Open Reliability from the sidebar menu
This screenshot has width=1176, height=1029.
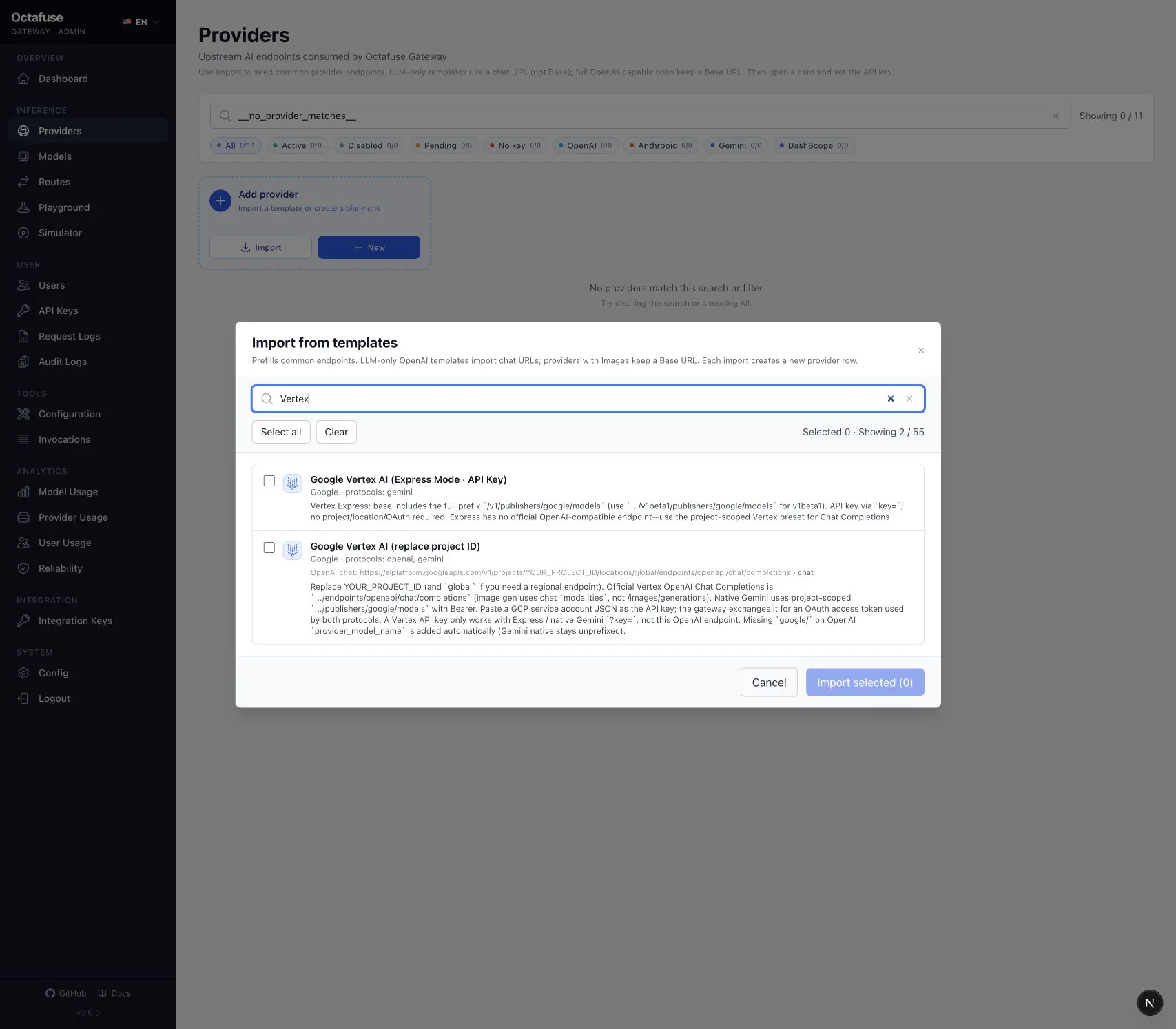pos(88,568)
